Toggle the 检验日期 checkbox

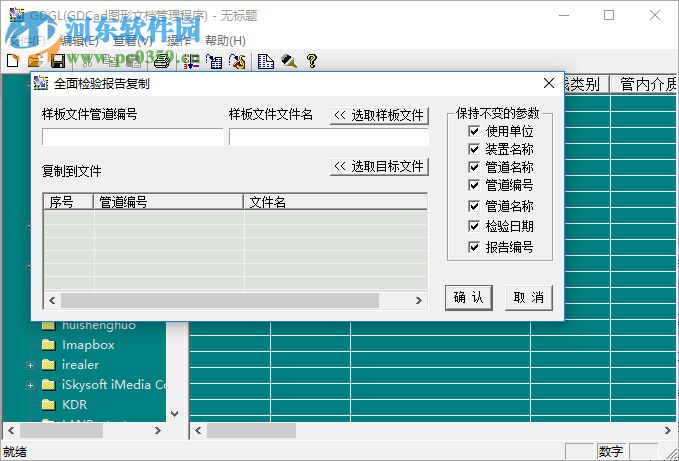474,226
